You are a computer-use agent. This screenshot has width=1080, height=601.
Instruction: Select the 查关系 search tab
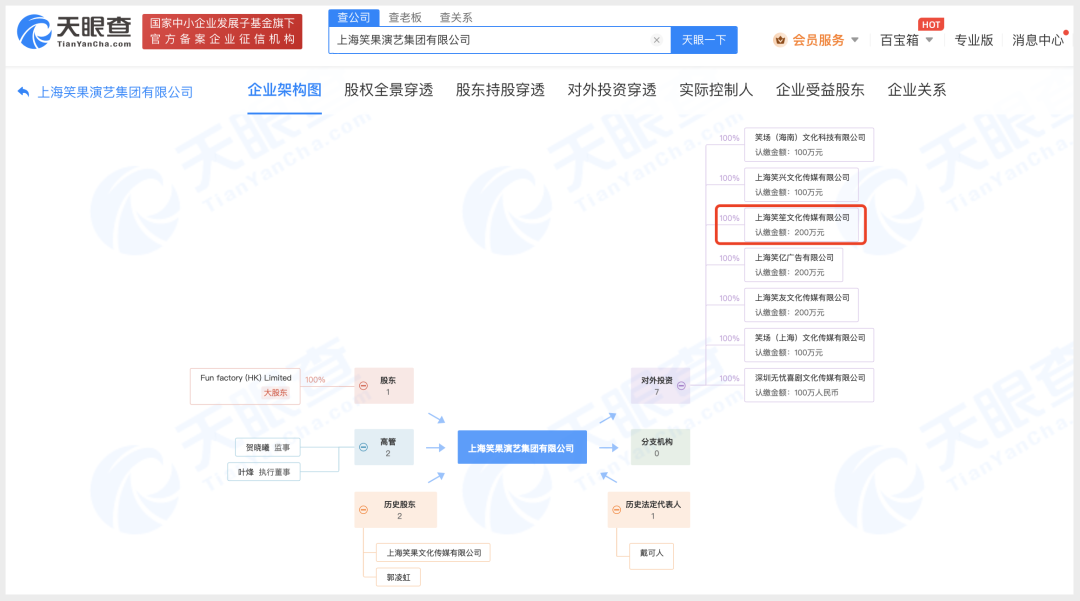[456, 17]
